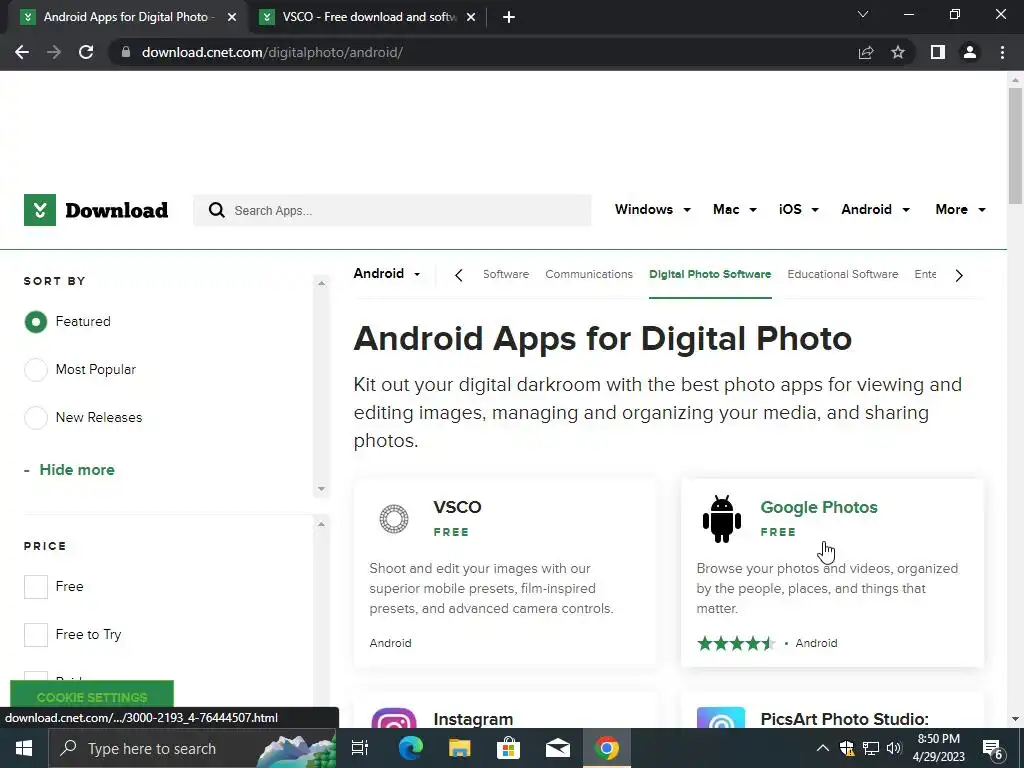Open the tab search chevron in title bar
The image size is (1024, 768).
point(863,14)
